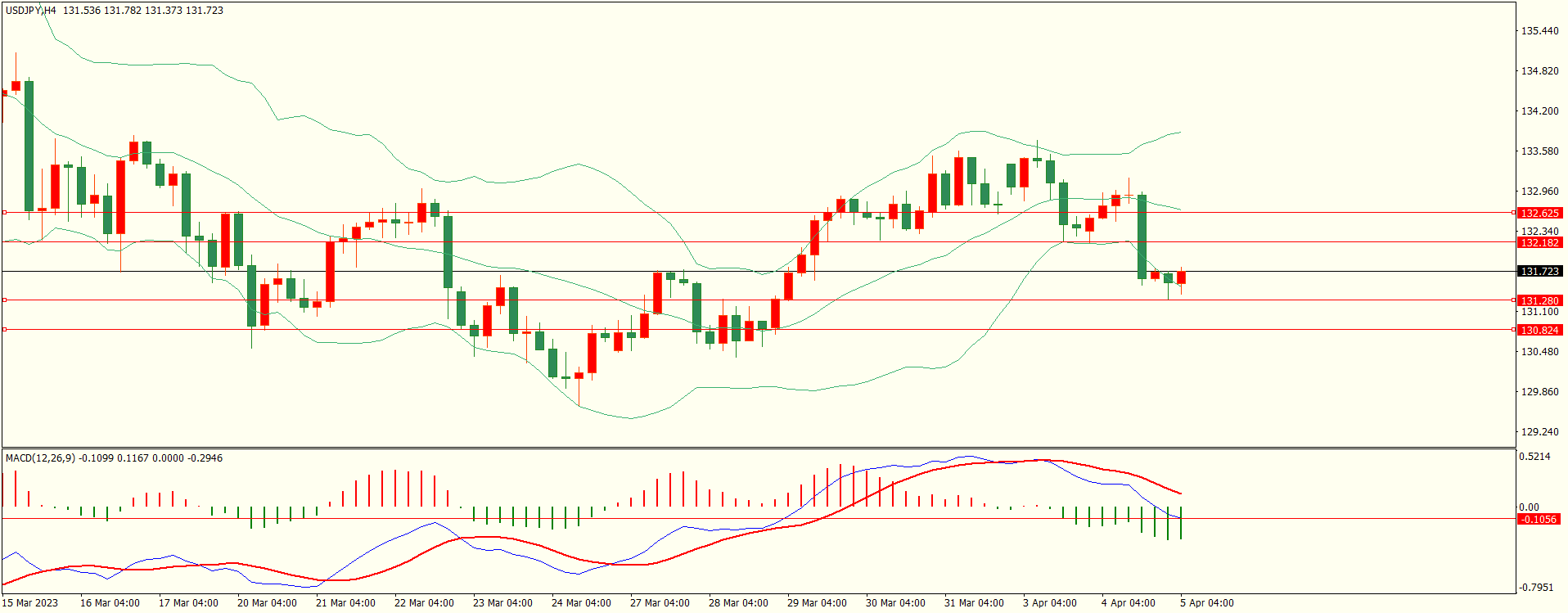Click the 129.240 price scale value

tap(1539, 431)
